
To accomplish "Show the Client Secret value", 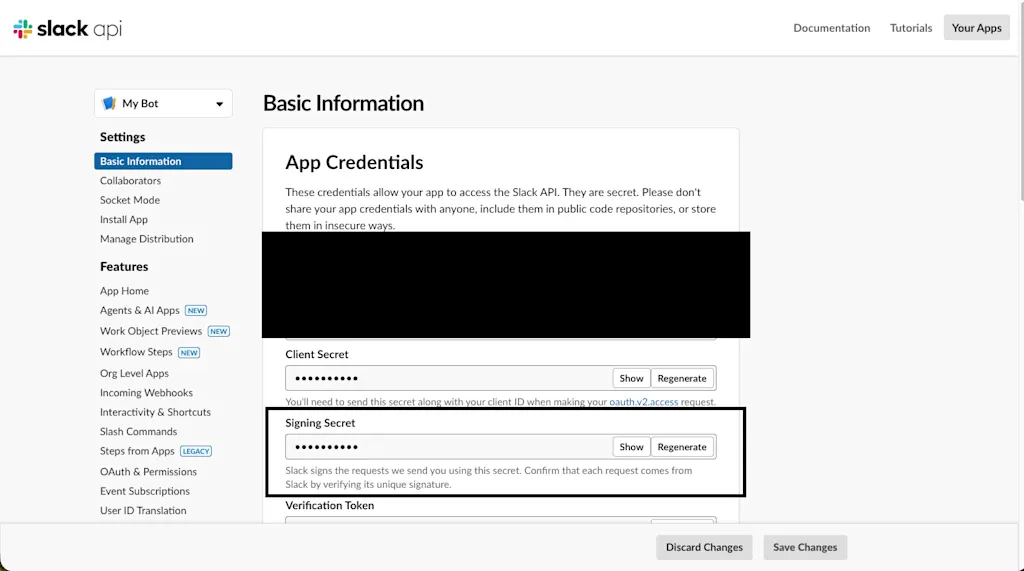I will 631,378.
